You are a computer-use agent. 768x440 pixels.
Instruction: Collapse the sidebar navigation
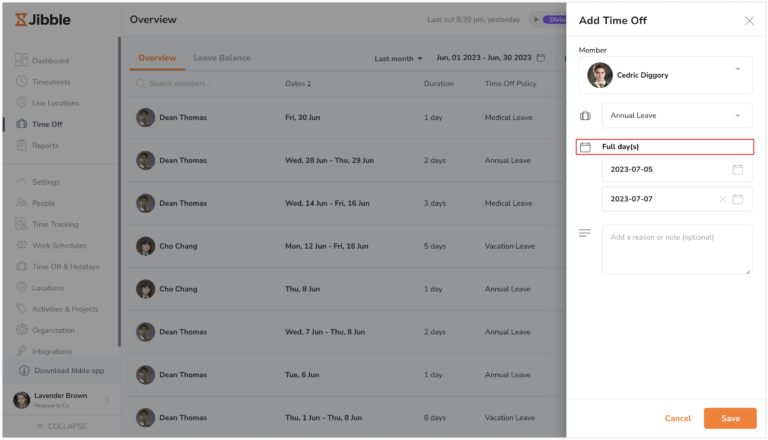pos(60,426)
